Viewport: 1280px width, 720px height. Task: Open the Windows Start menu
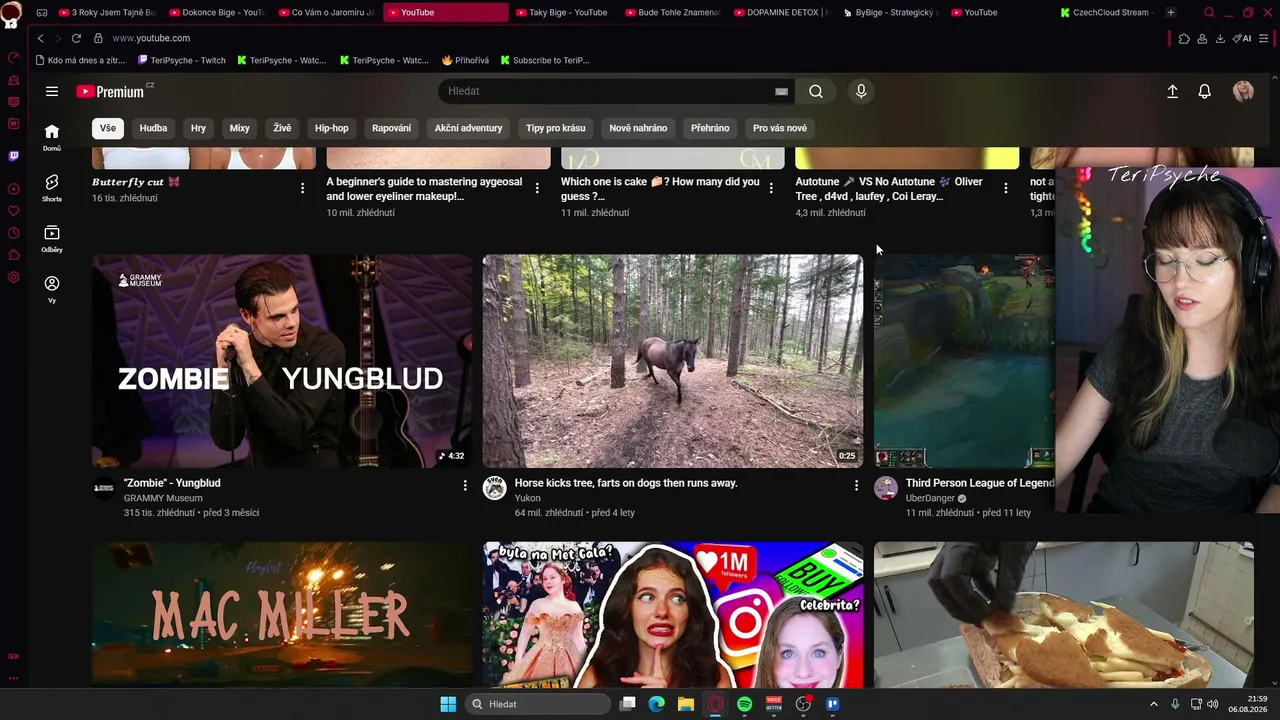(448, 704)
